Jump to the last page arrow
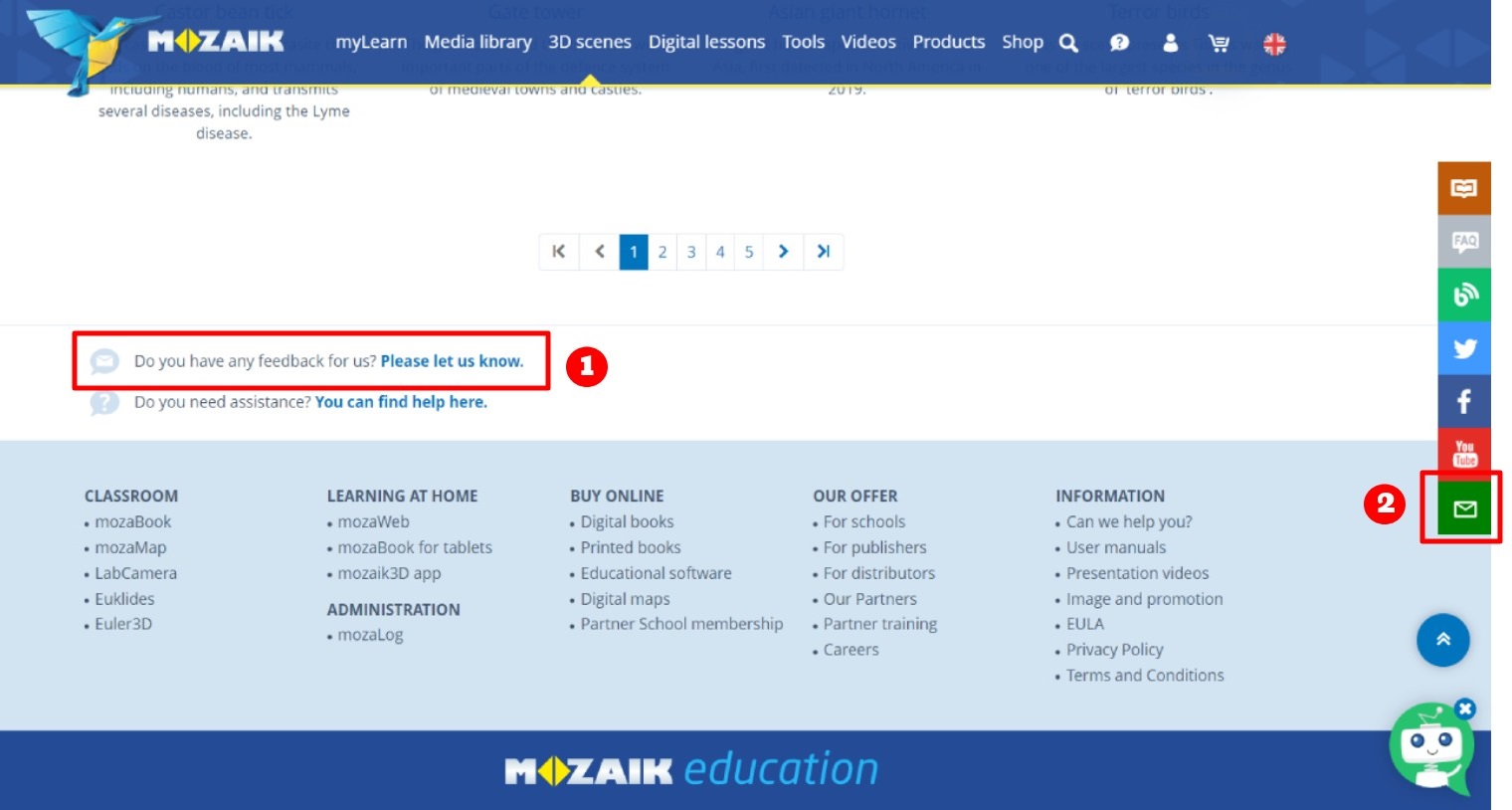1512x810 pixels. (x=824, y=252)
